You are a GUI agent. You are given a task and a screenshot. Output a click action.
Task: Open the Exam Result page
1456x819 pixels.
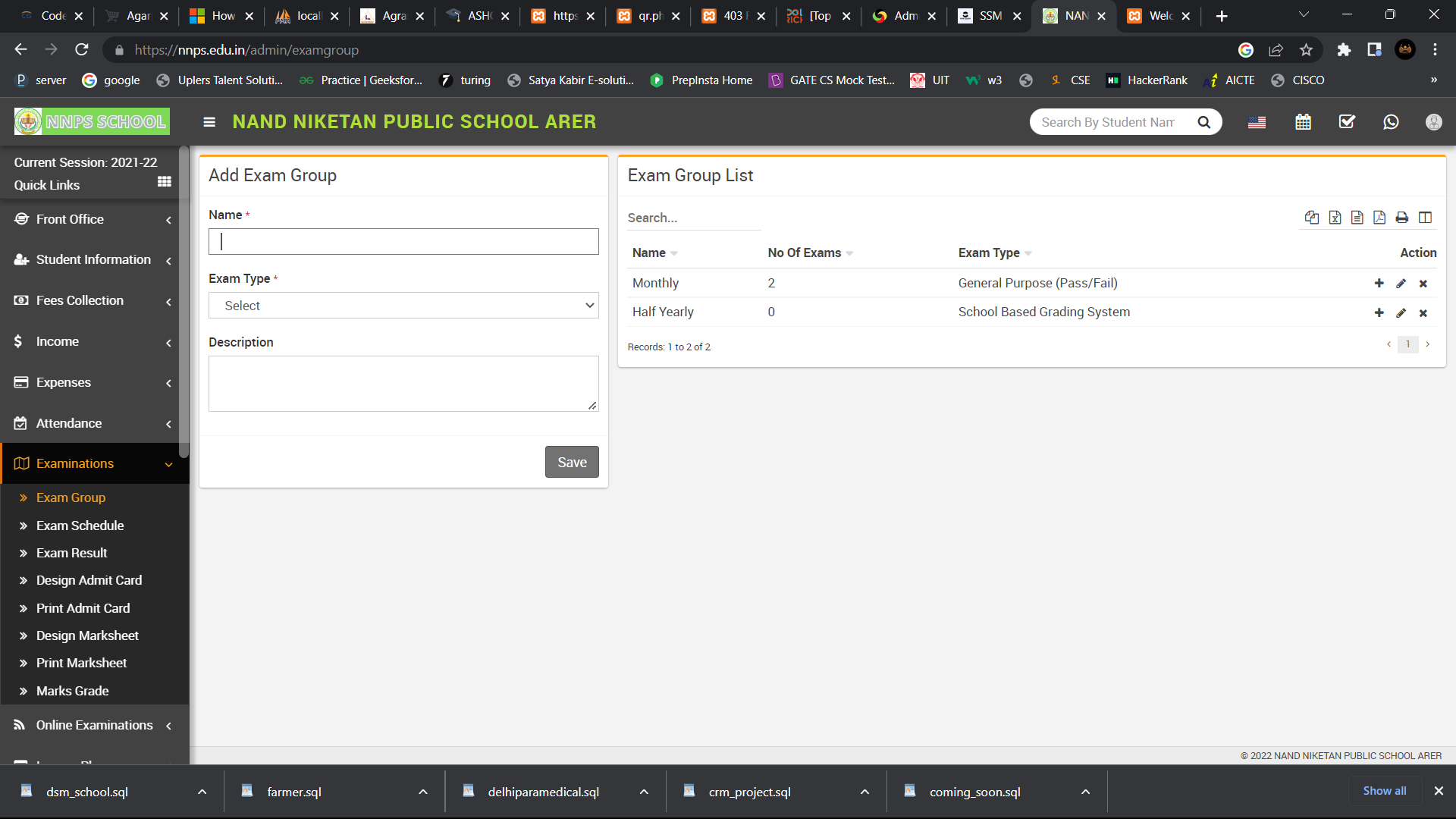click(x=71, y=554)
